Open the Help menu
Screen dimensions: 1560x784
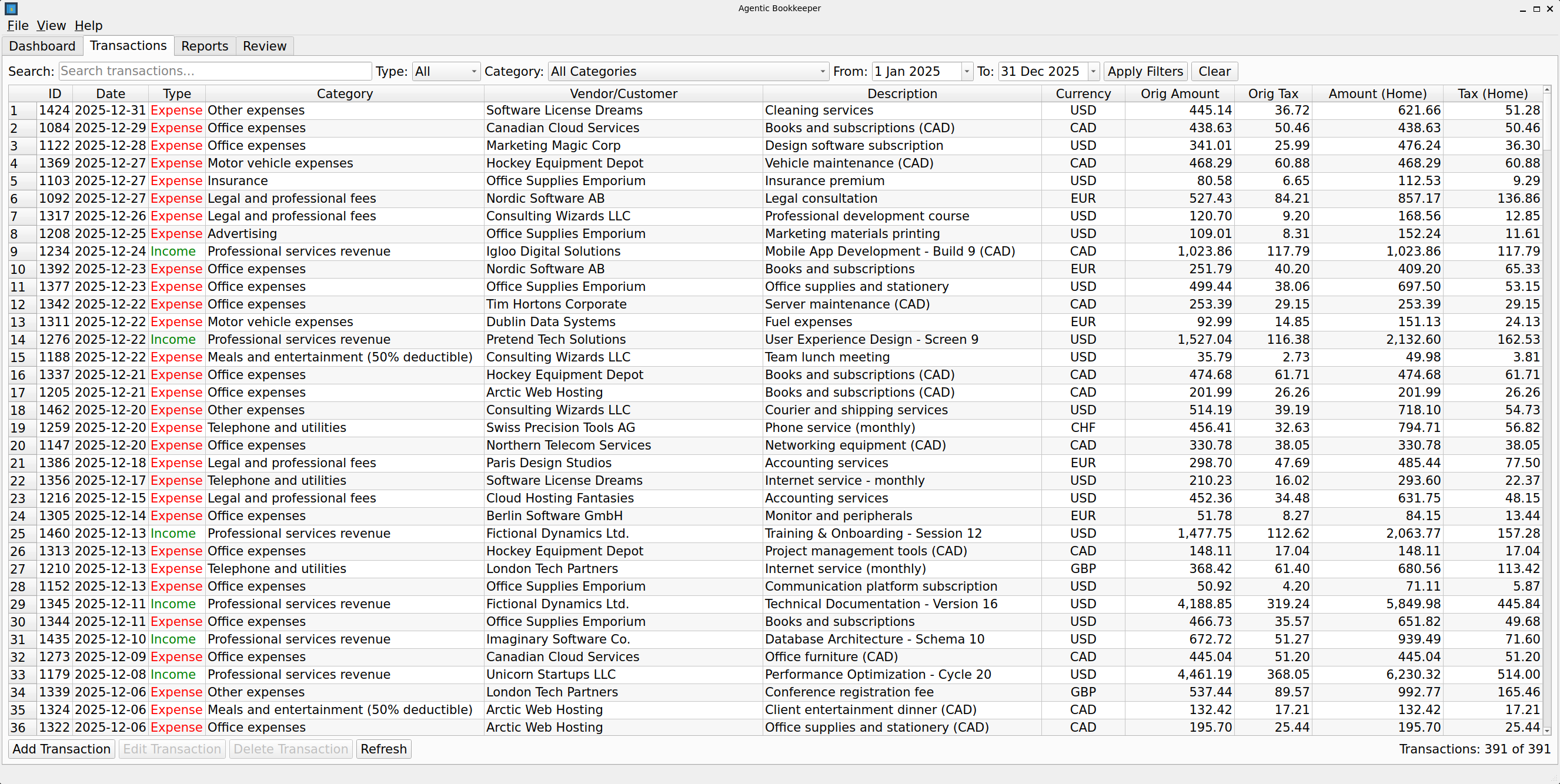pyautogui.click(x=88, y=25)
